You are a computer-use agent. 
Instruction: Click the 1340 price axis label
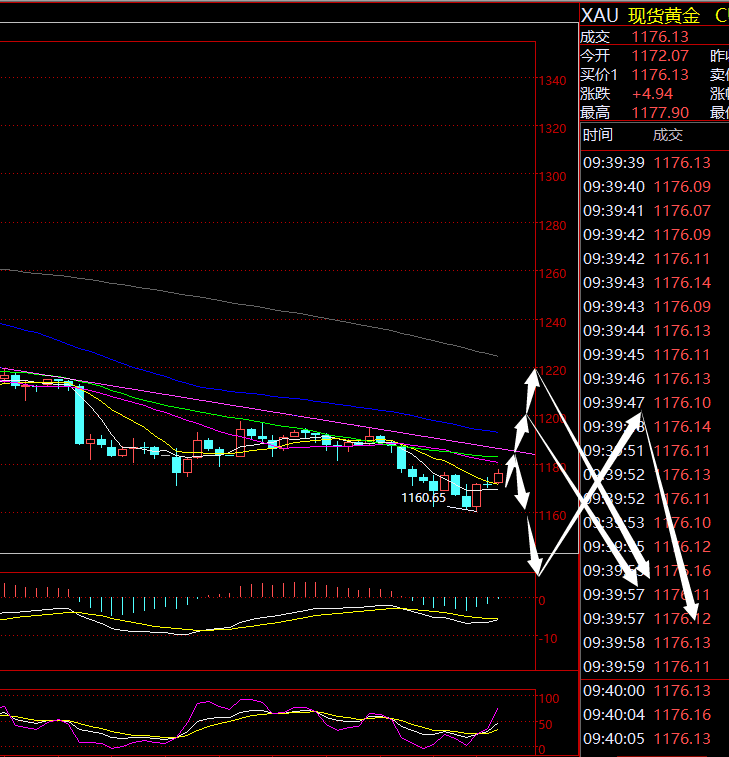coord(552,81)
